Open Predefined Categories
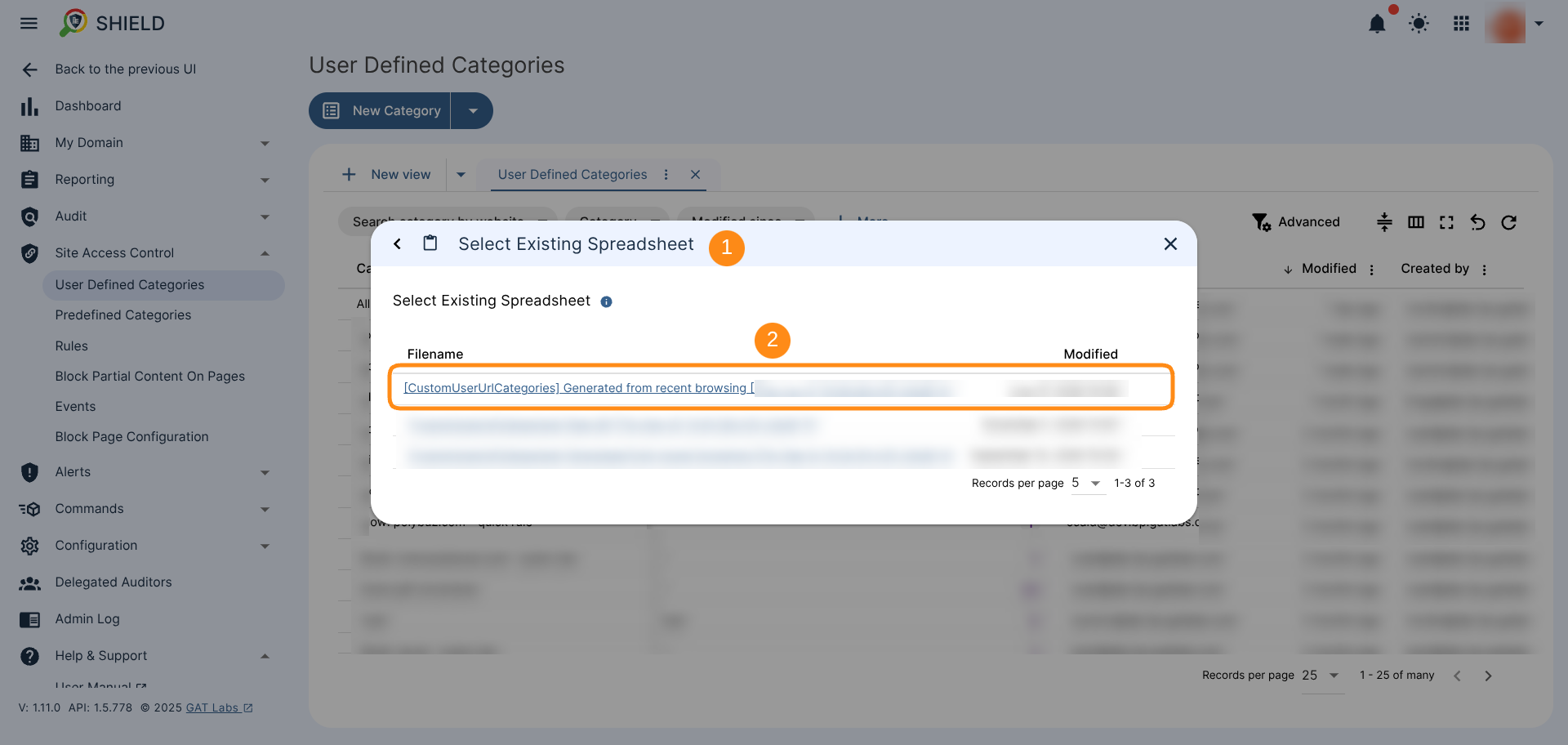The image size is (1568, 745). click(122, 315)
